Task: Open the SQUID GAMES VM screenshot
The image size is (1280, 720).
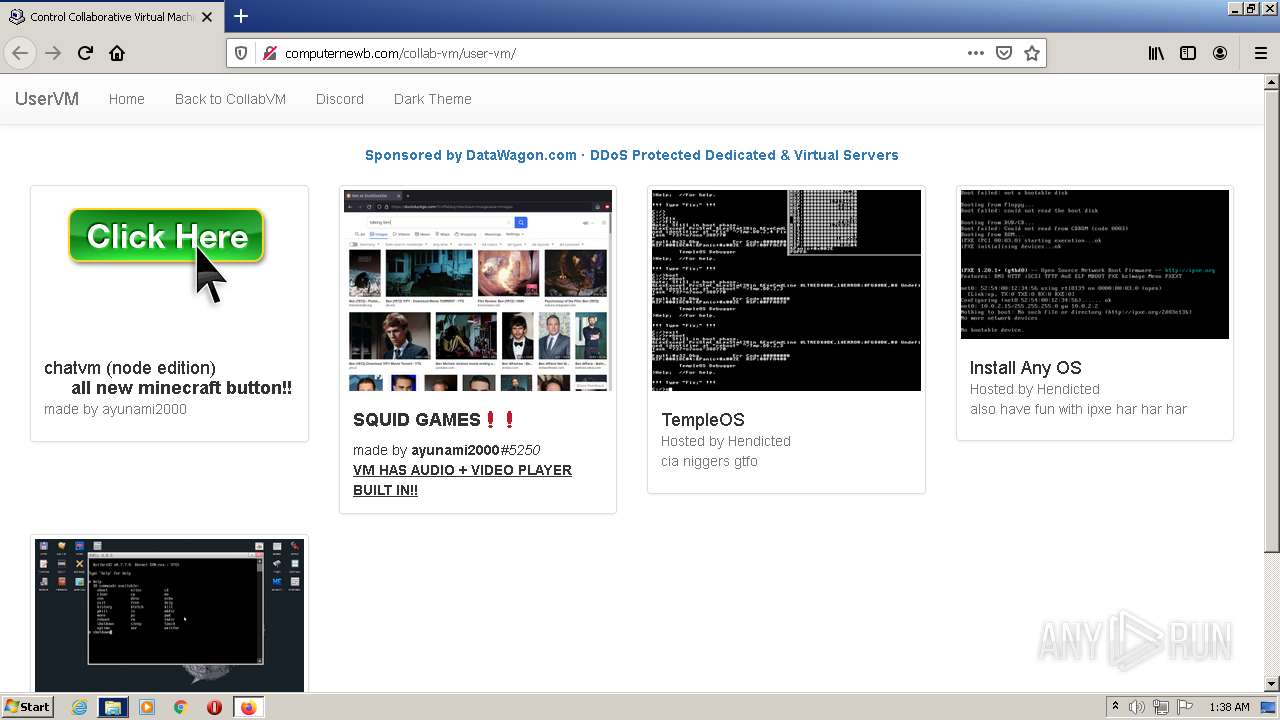Action: pos(478,290)
